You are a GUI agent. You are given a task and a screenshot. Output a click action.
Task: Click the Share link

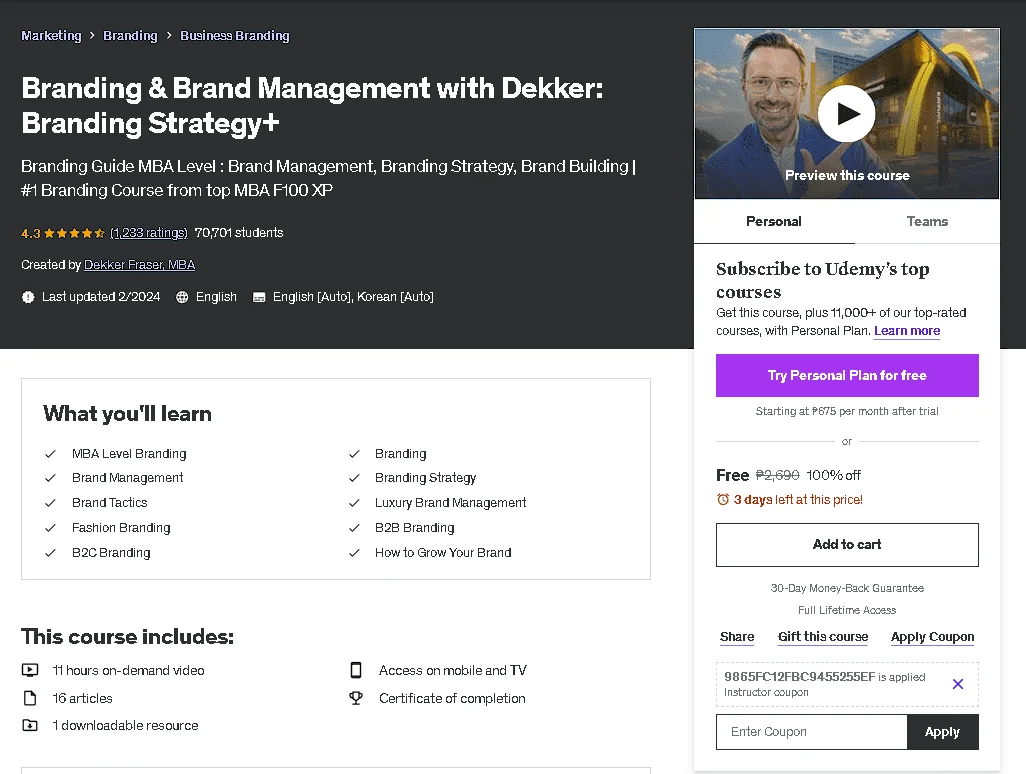(737, 637)
